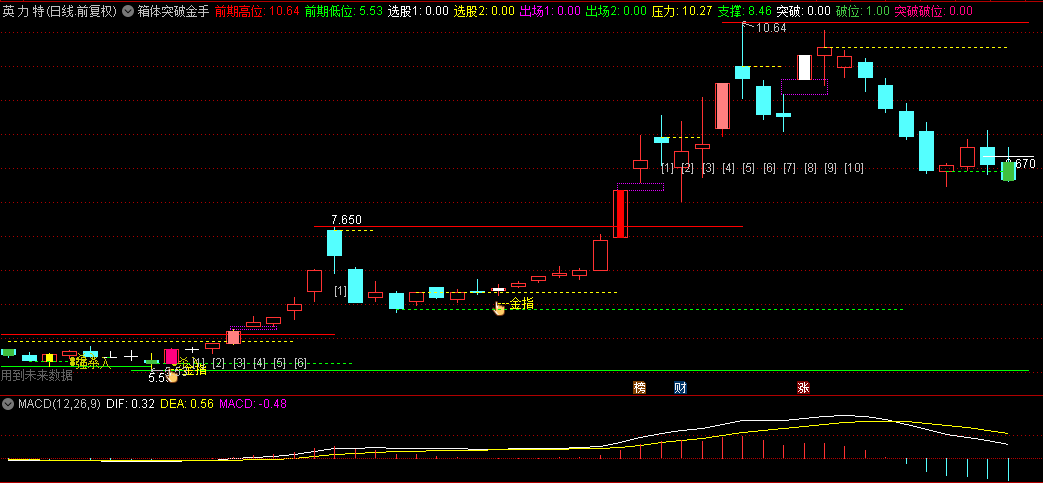Click the MACD(12,26,9) indicator label
This screenshot has width=1043, height=483.
point(59,404)
